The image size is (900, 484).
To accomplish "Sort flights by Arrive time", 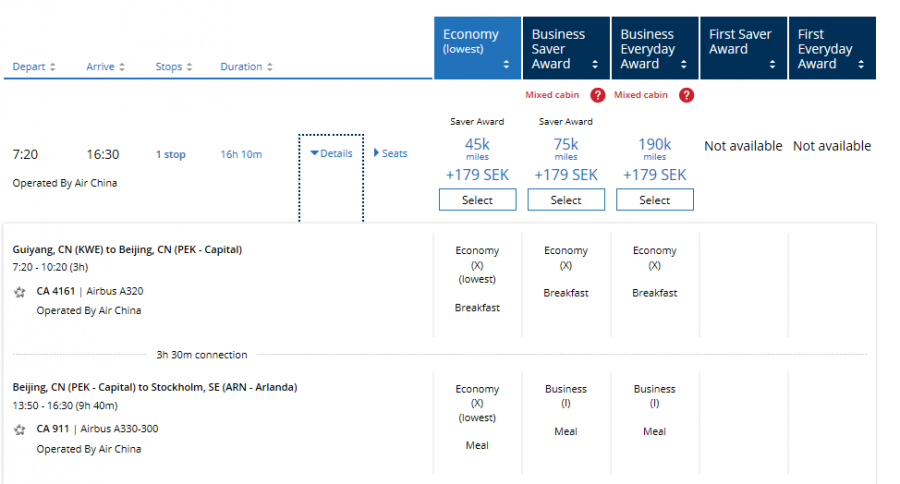I will 105,67.
